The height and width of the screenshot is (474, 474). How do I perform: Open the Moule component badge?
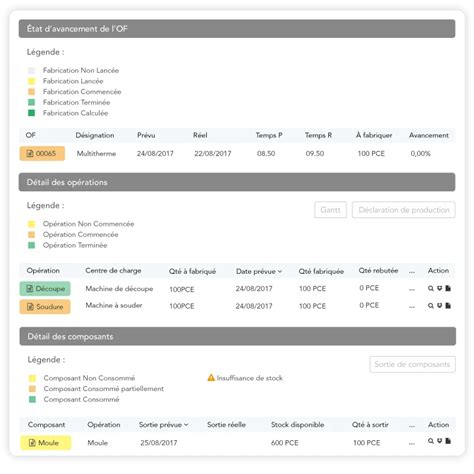[45, 443]
